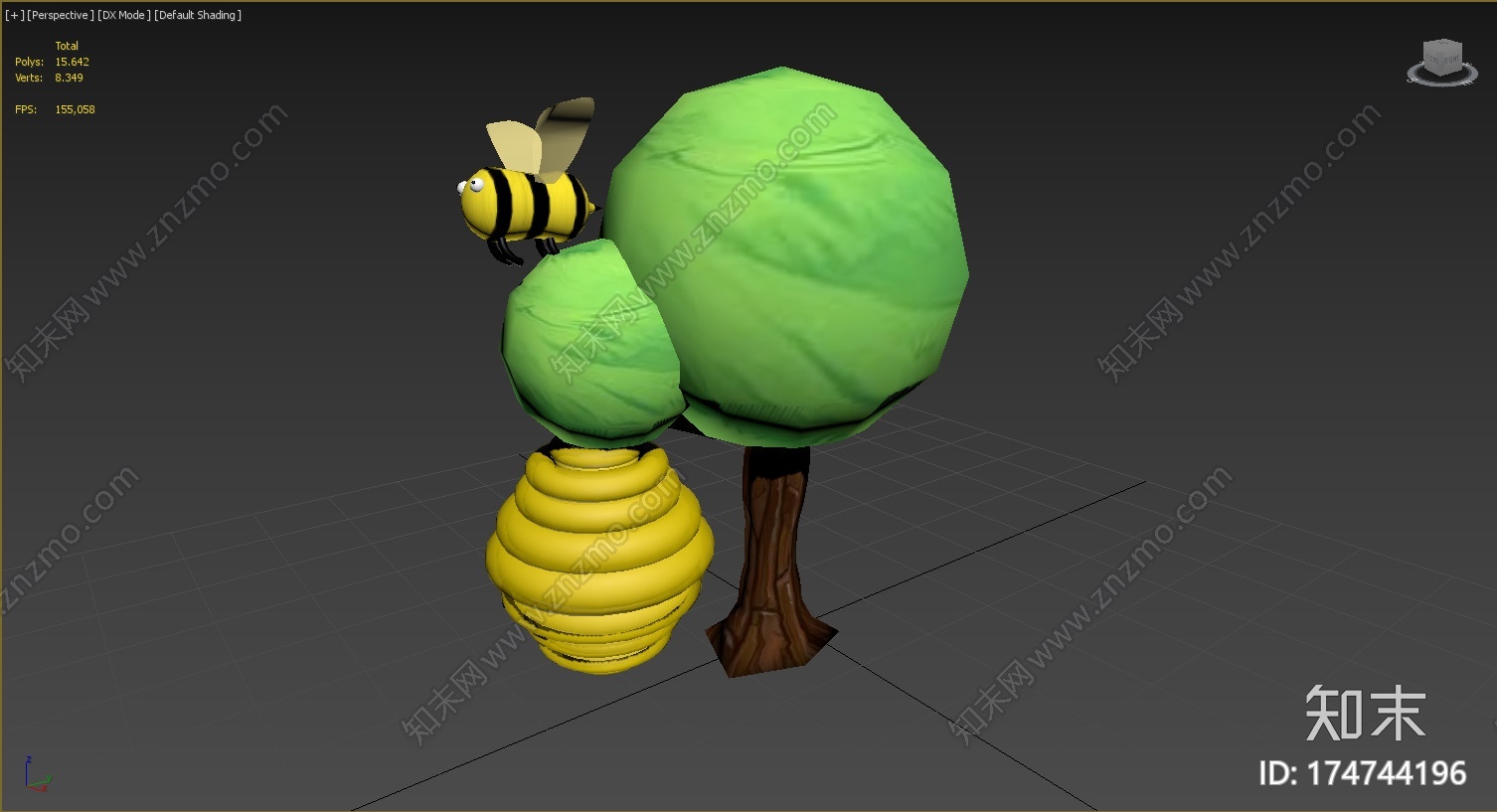The width and height of the screenshot is (1497, 812).
Task: Open the [+] viewport general menu
Action: point(14,15)
